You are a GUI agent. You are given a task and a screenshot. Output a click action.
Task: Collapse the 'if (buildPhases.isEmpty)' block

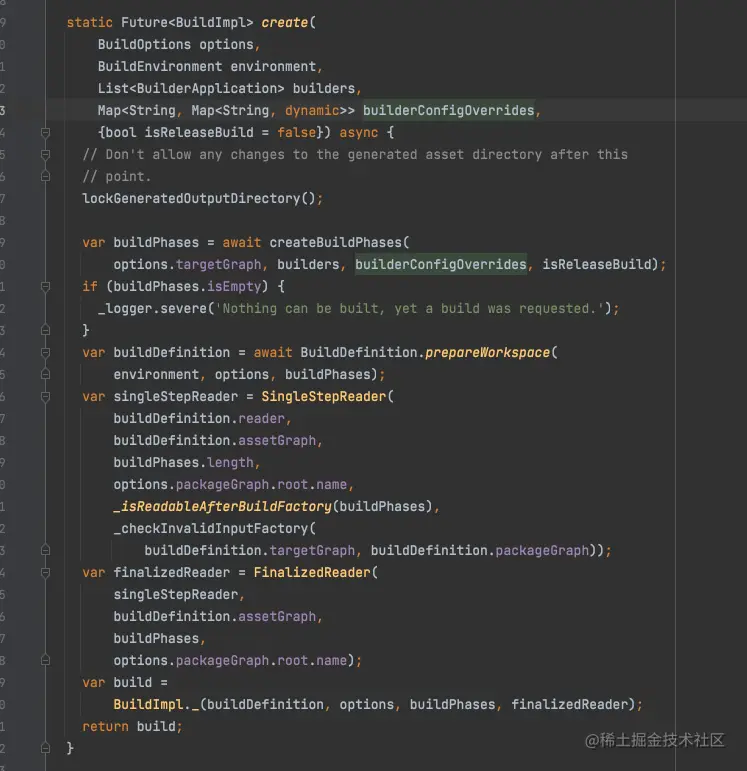(45, 286)
